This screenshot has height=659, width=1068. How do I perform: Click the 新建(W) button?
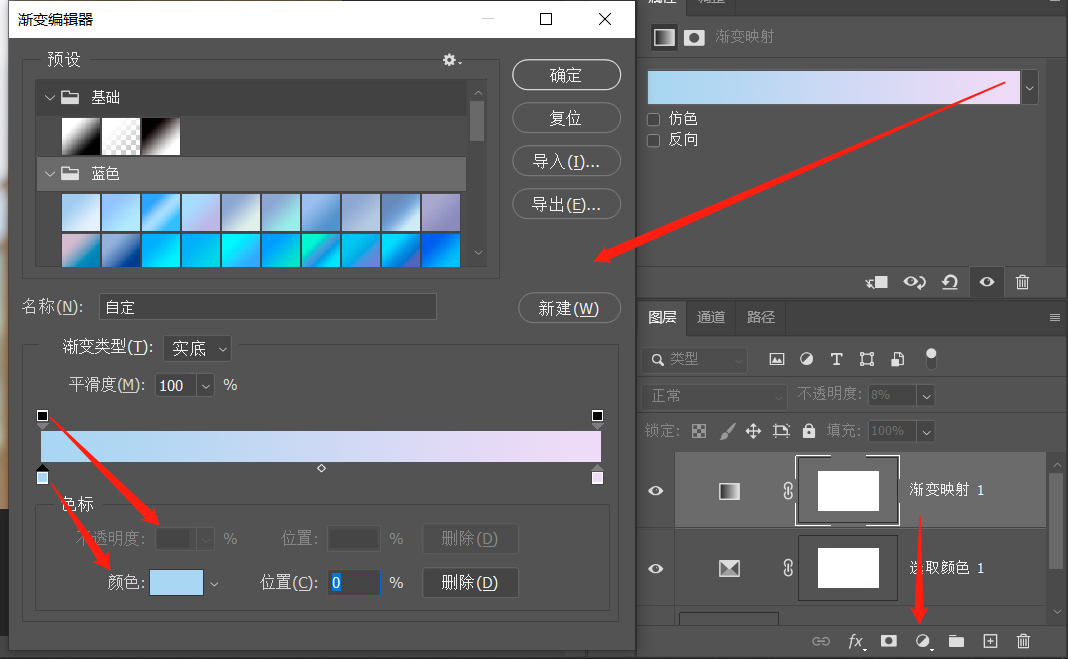pyautogui.click(x=568, y=308)
